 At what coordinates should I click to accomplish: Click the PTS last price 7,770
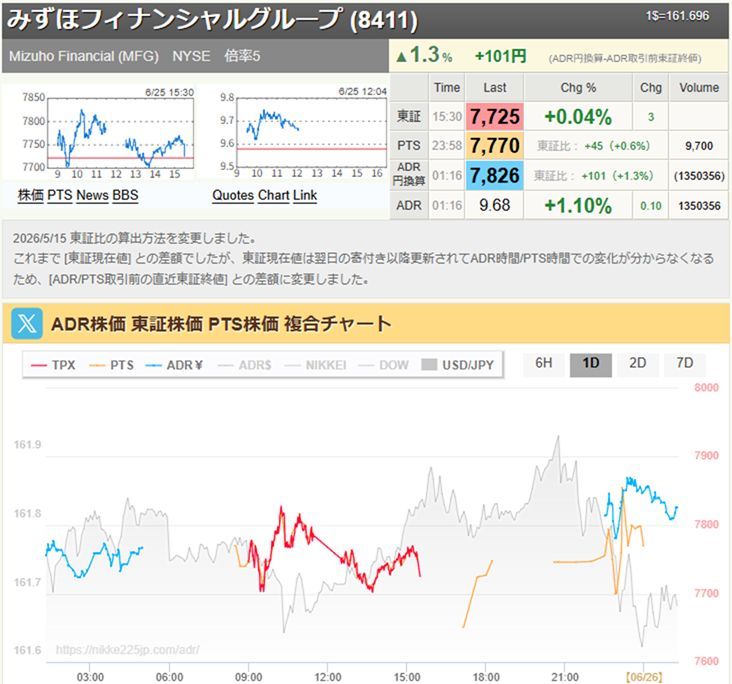(x=494, y=146)
